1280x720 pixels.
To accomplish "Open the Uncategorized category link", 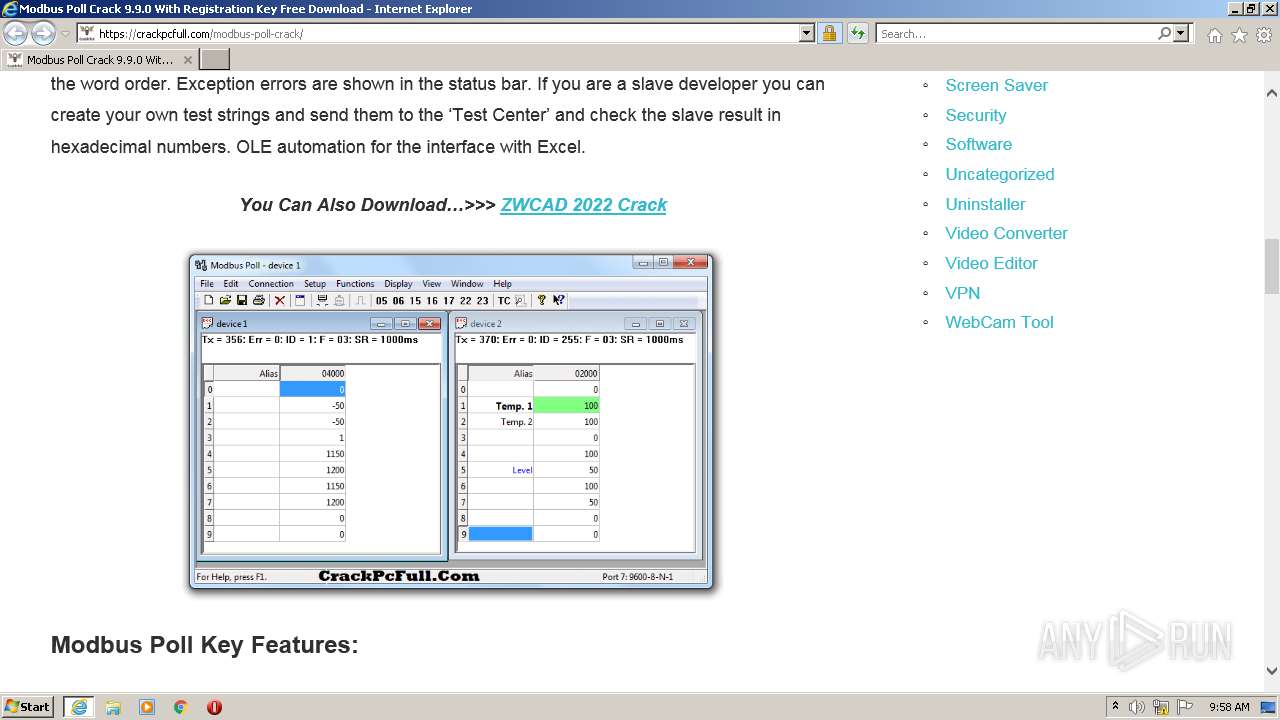I will coord(1000,174).
